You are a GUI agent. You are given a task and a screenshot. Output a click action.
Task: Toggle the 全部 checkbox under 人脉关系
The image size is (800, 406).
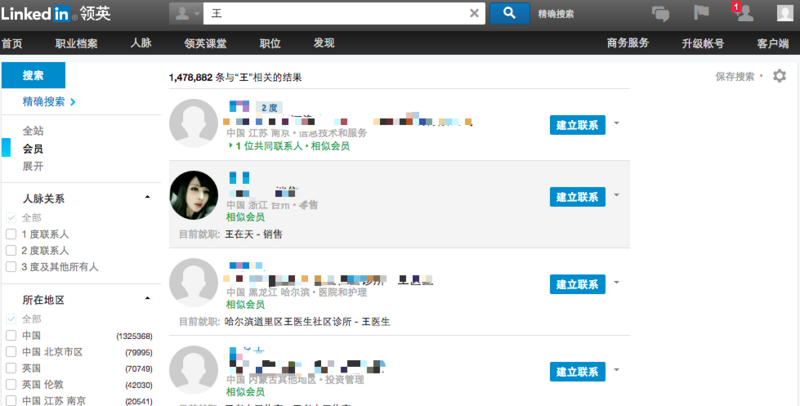pyautogui.click(x=11, y=218)
